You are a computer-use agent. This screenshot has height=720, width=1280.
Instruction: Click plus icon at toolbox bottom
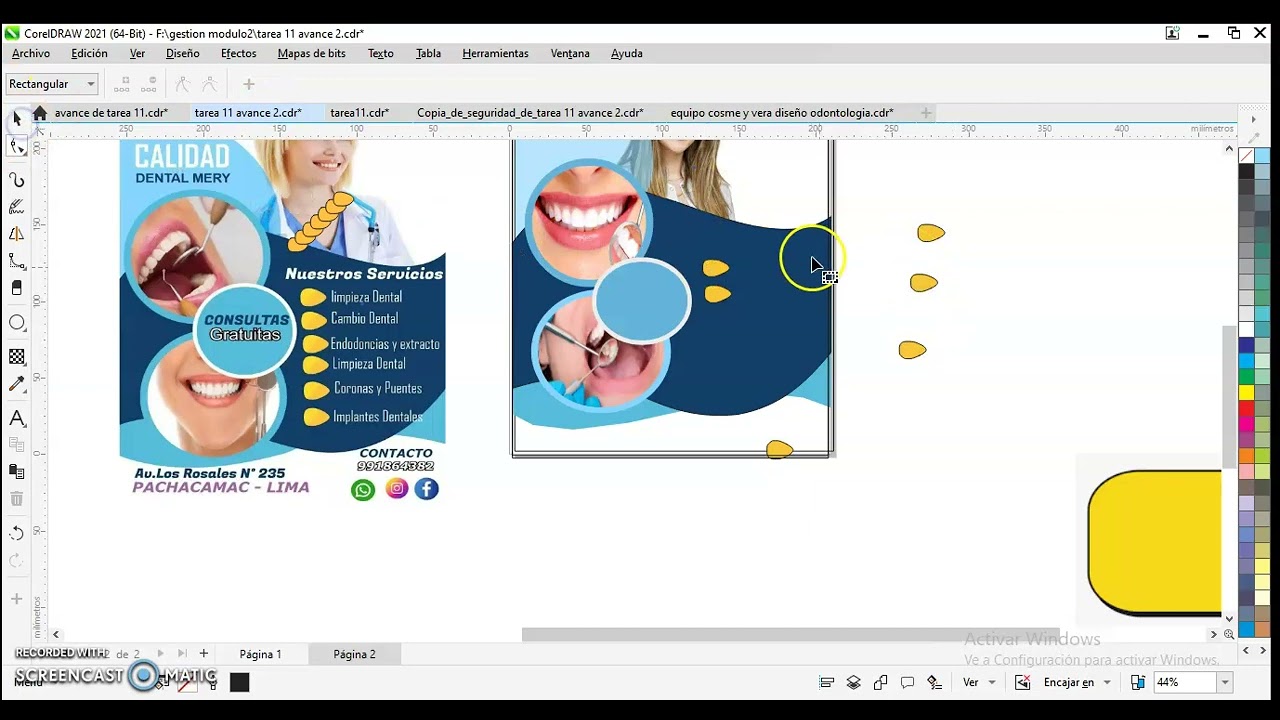pyautogui.click(x=16, y=599)
